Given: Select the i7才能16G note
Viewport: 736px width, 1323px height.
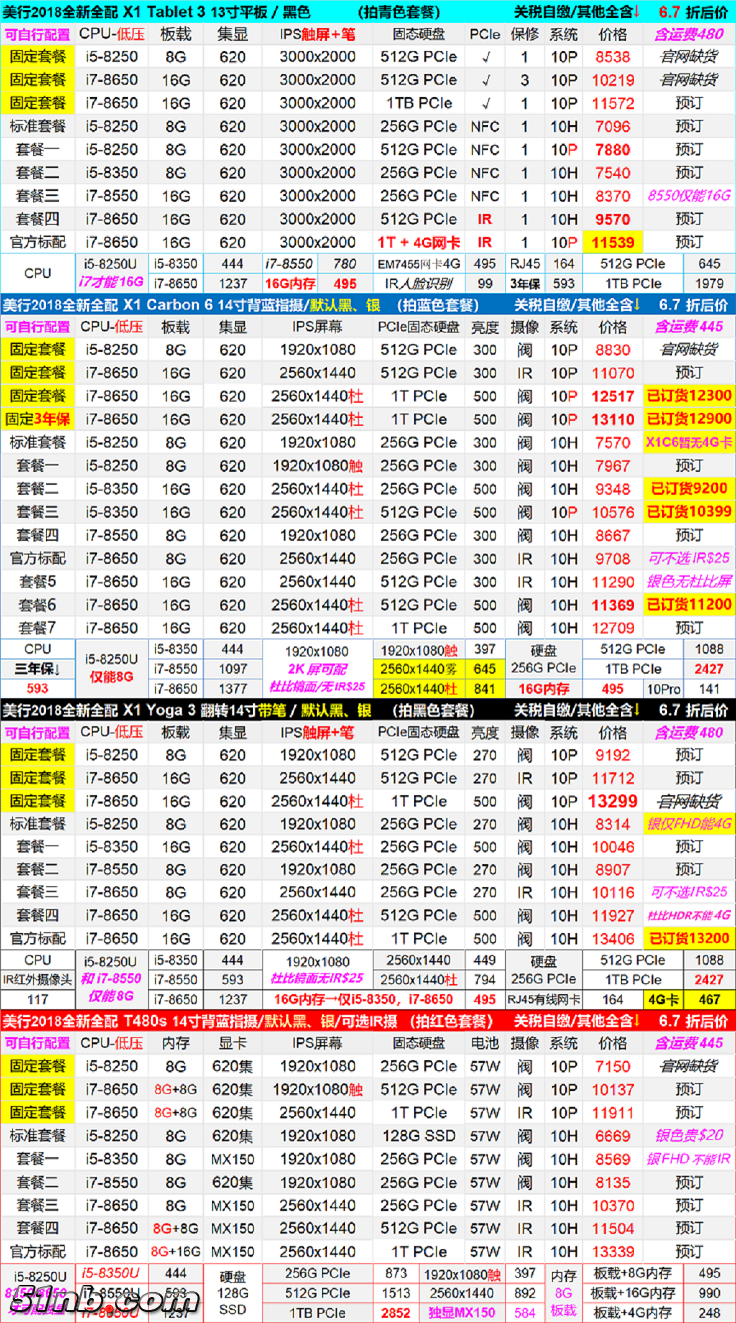Looking at the screenshot, I should pos(112,284).
